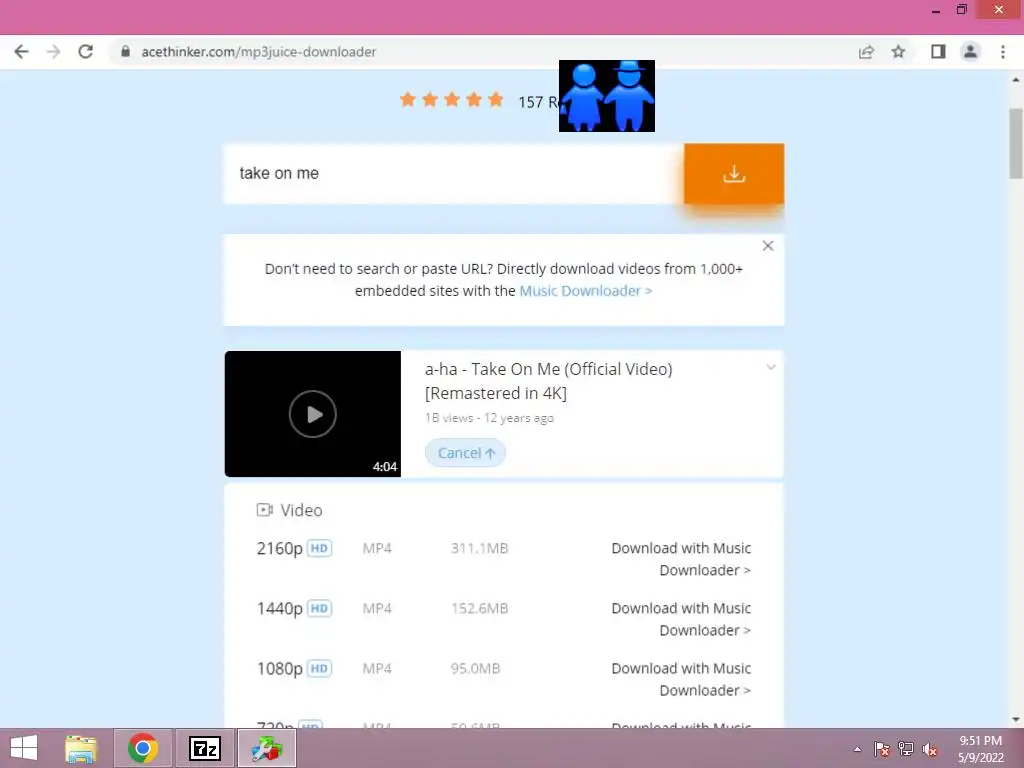1024x768 pixels.
Task: Download 2160p with Music Downloader
Action: coord(681,559)
